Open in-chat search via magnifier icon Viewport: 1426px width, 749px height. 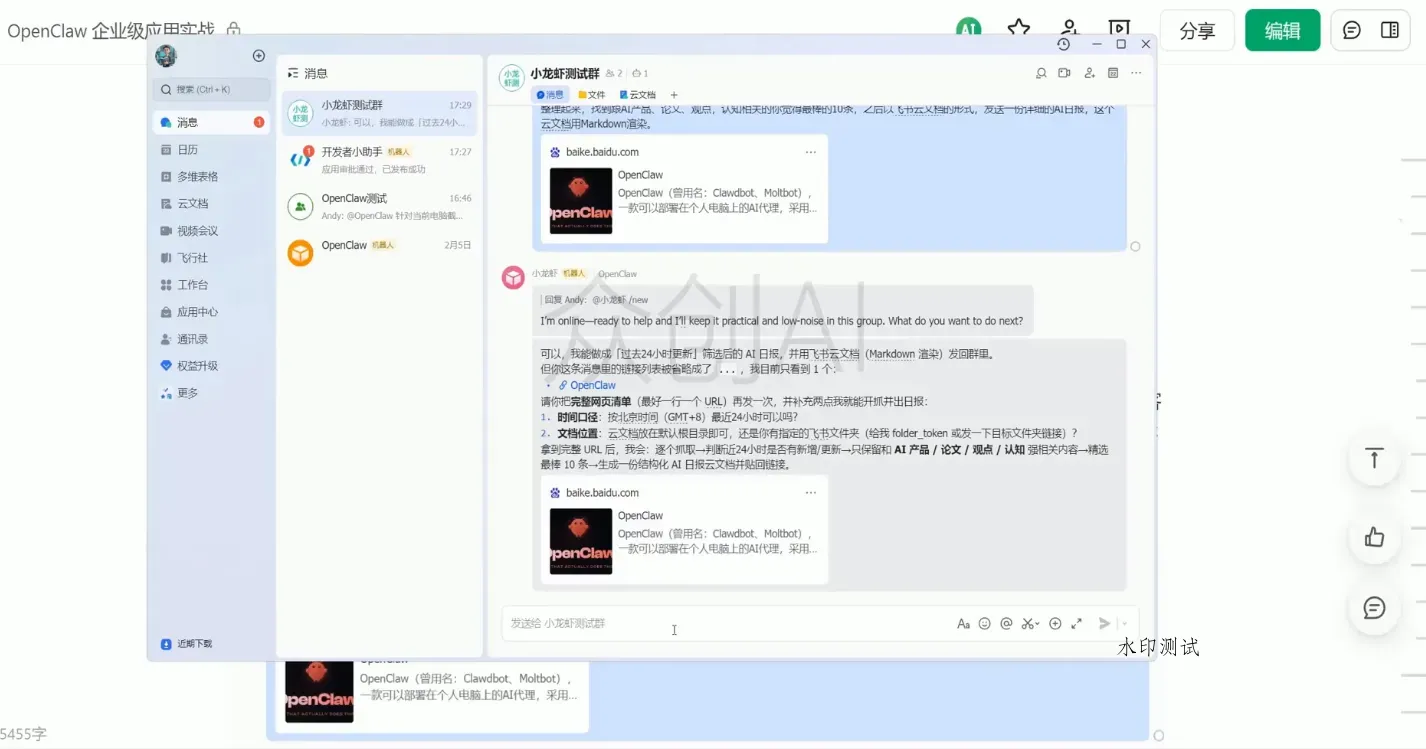[1041, 73]
